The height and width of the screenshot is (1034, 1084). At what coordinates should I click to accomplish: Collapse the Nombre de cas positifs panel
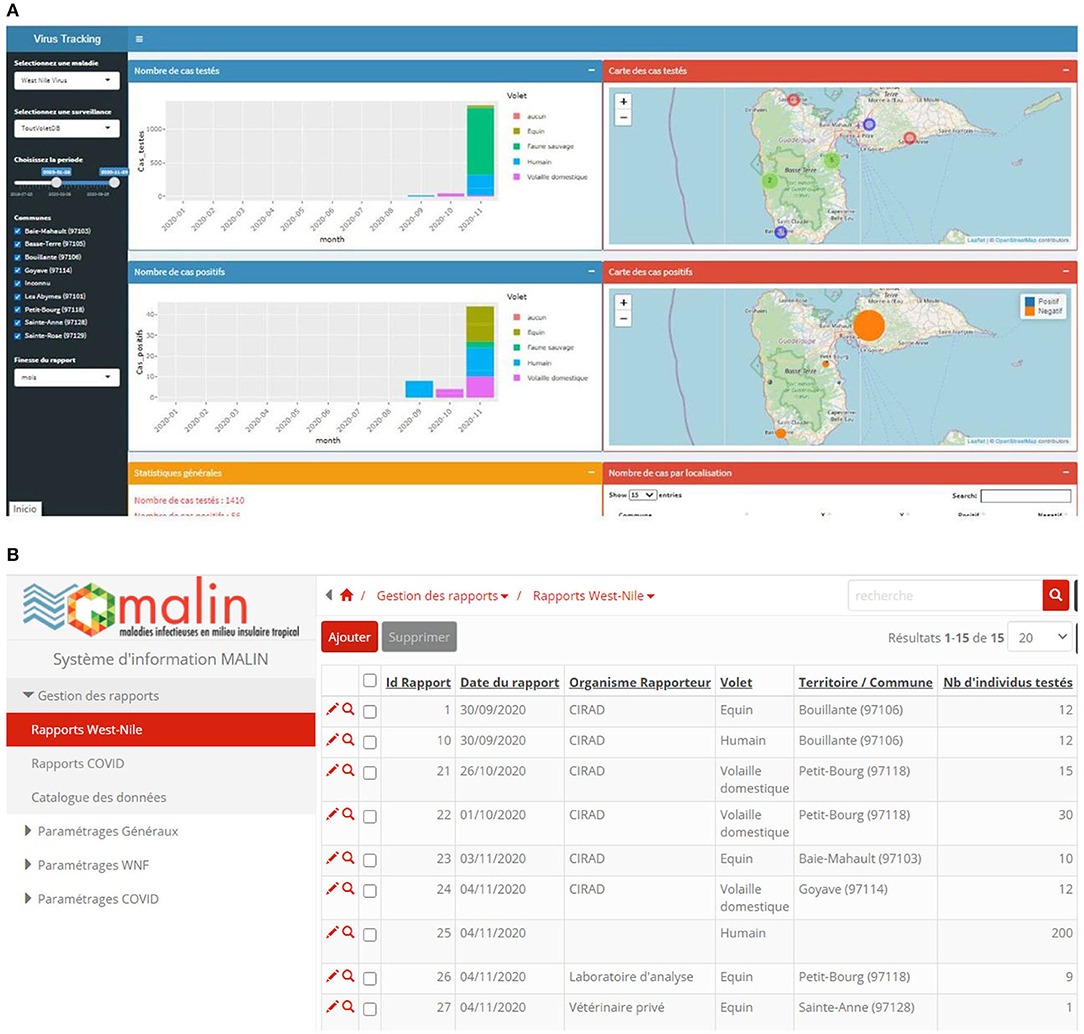click(x=591, y=272)
